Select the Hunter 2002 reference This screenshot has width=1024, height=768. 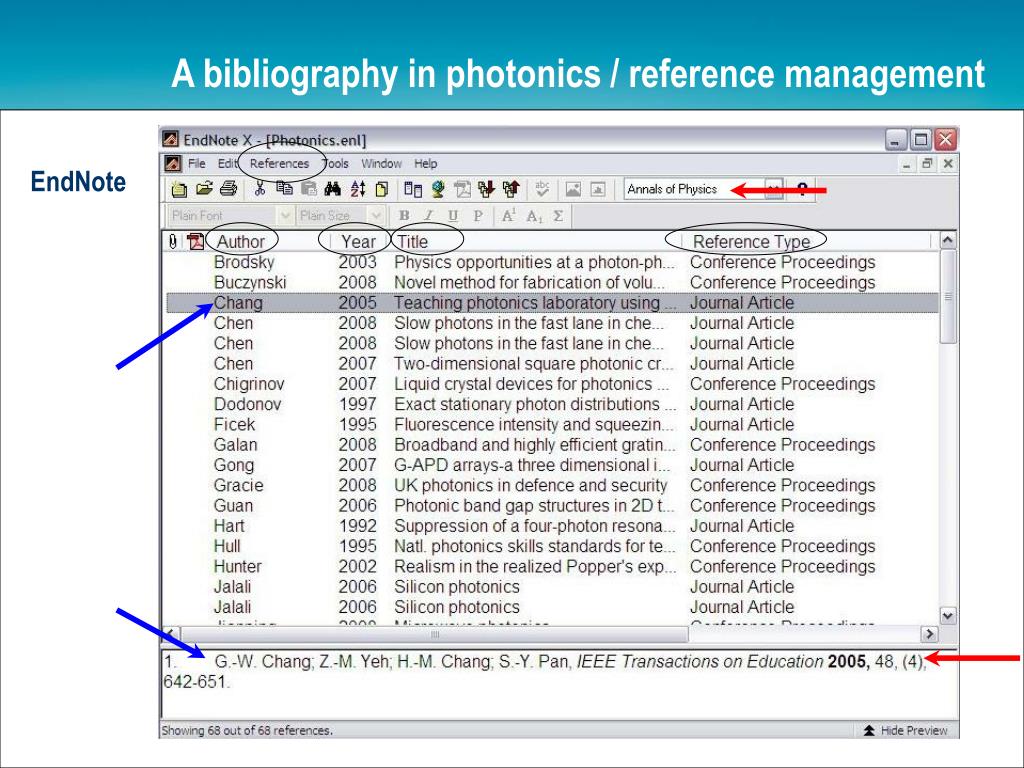(x=552, y=566)
